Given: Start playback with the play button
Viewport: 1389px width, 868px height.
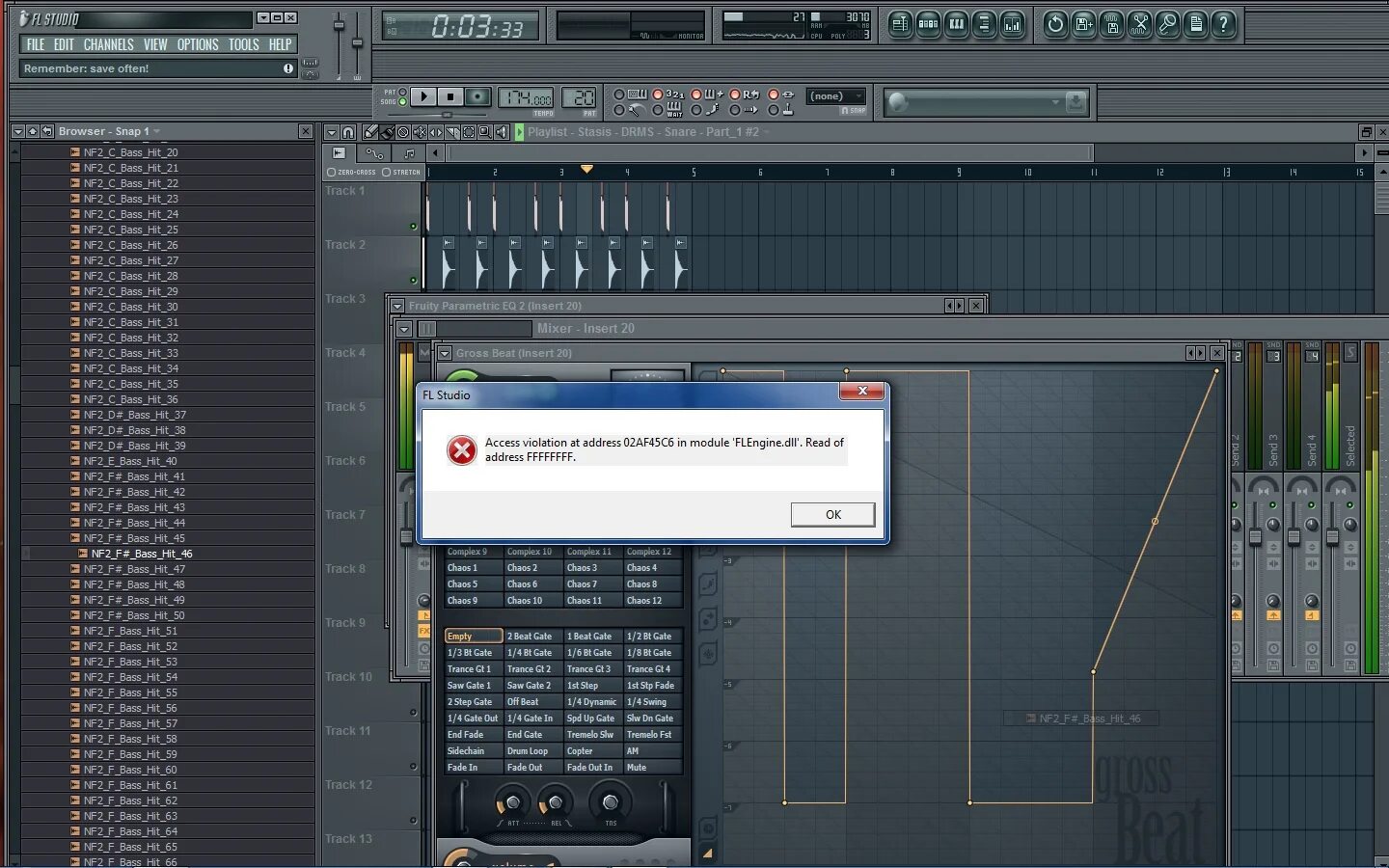Looking at the screenshot, I should coord(423,96).
